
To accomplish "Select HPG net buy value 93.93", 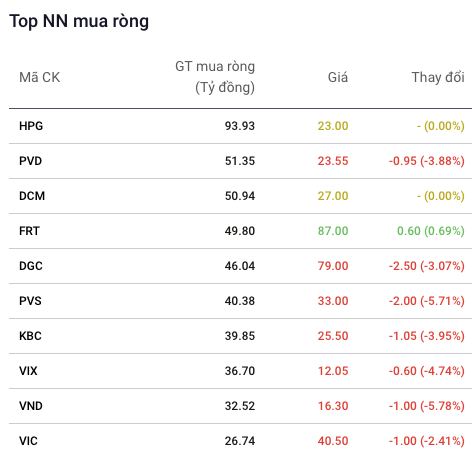I will click(x=240, y=126).
